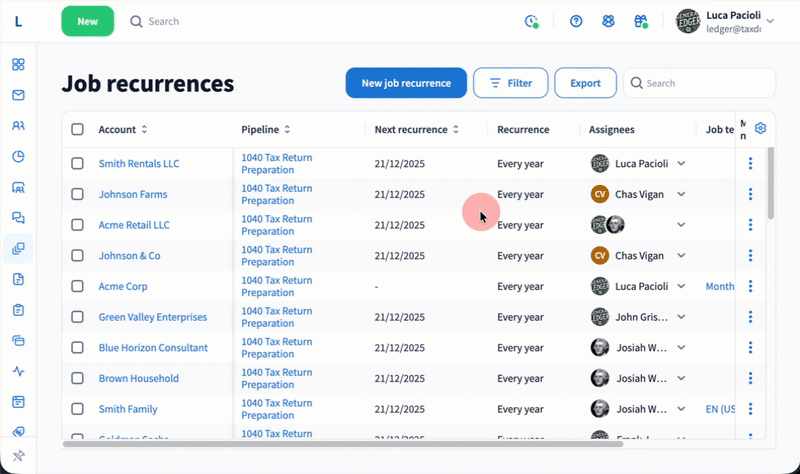Image resolution: width=800 pixels, height=474 pixels.
Task: Open table column settings gear
Action: click(x=760, y=128)
